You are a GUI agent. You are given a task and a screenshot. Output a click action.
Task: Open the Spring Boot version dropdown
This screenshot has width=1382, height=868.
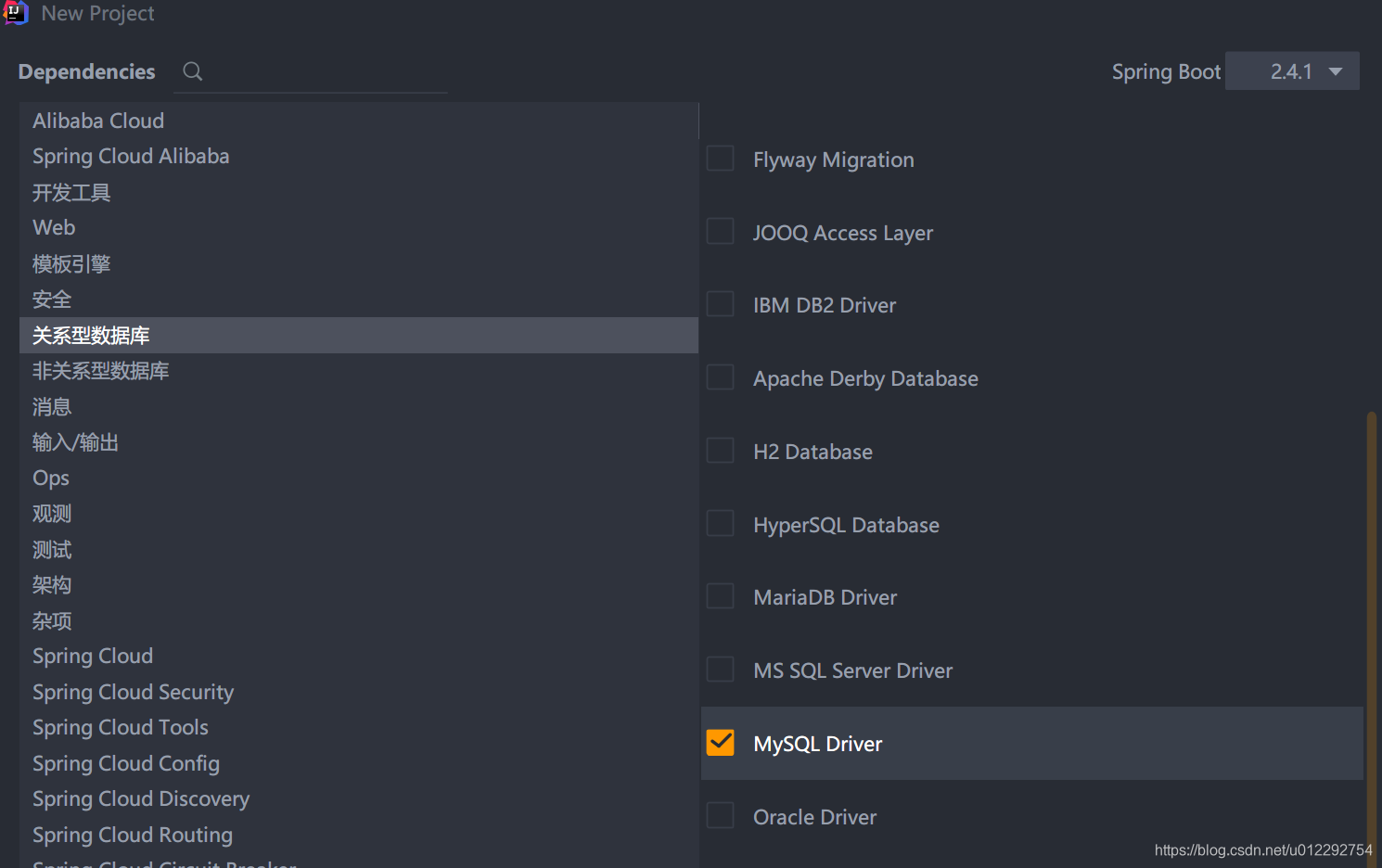coord(1292,71)
